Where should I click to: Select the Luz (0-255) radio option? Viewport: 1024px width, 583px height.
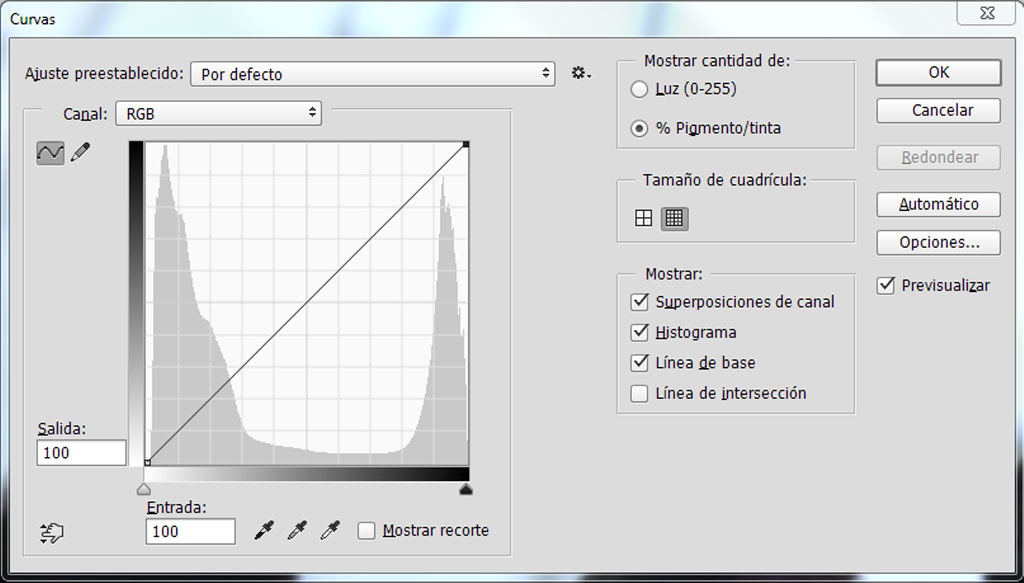[639, 89]
